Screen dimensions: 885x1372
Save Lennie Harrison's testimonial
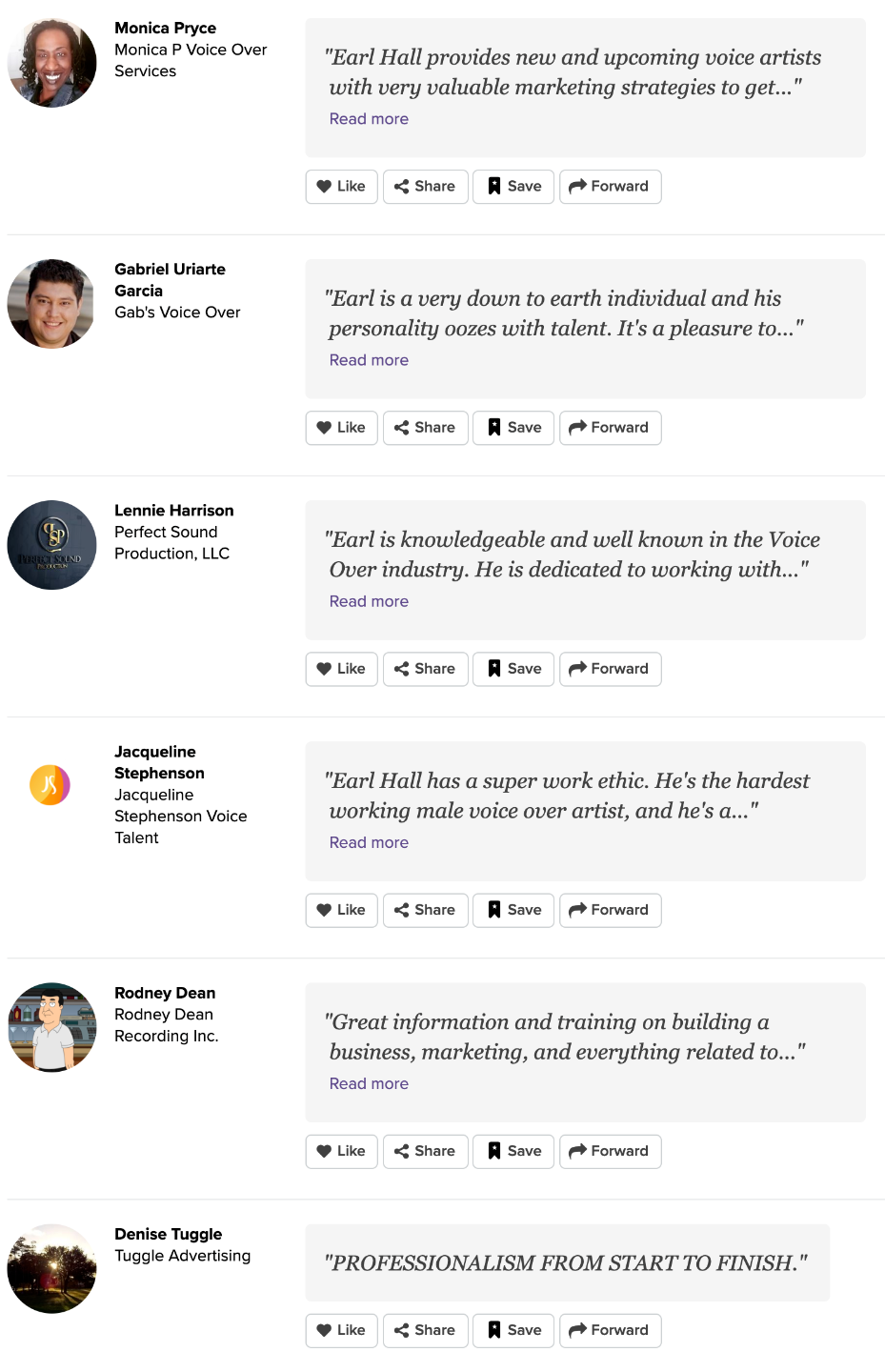pyautogui.click(x=513, y=669)
